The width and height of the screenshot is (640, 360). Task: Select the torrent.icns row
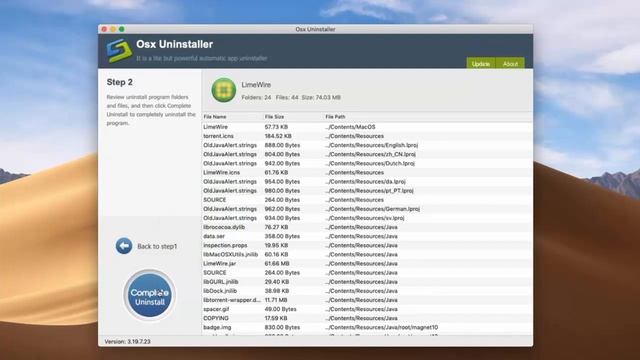[367, 136]
